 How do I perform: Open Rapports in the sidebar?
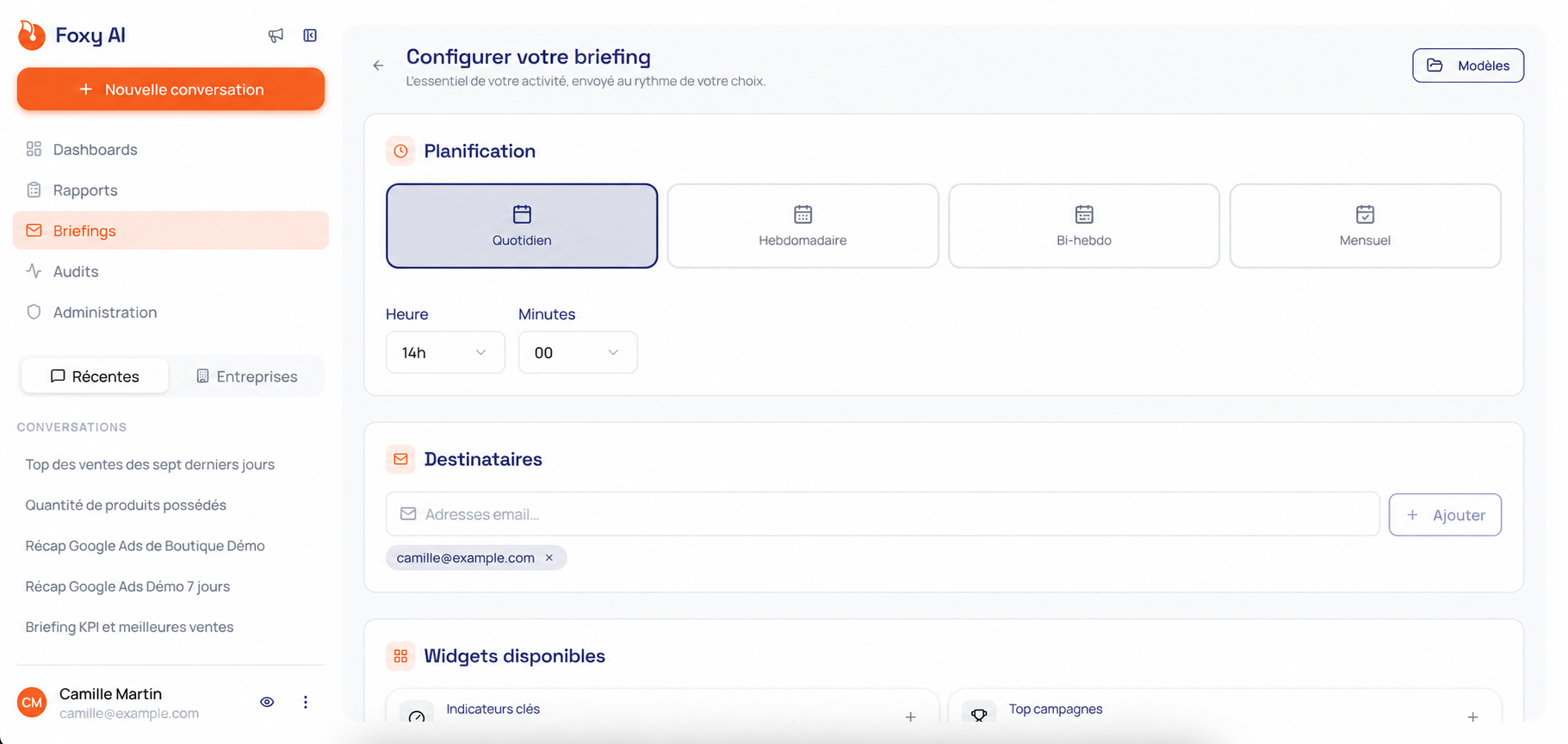(170, 190)
